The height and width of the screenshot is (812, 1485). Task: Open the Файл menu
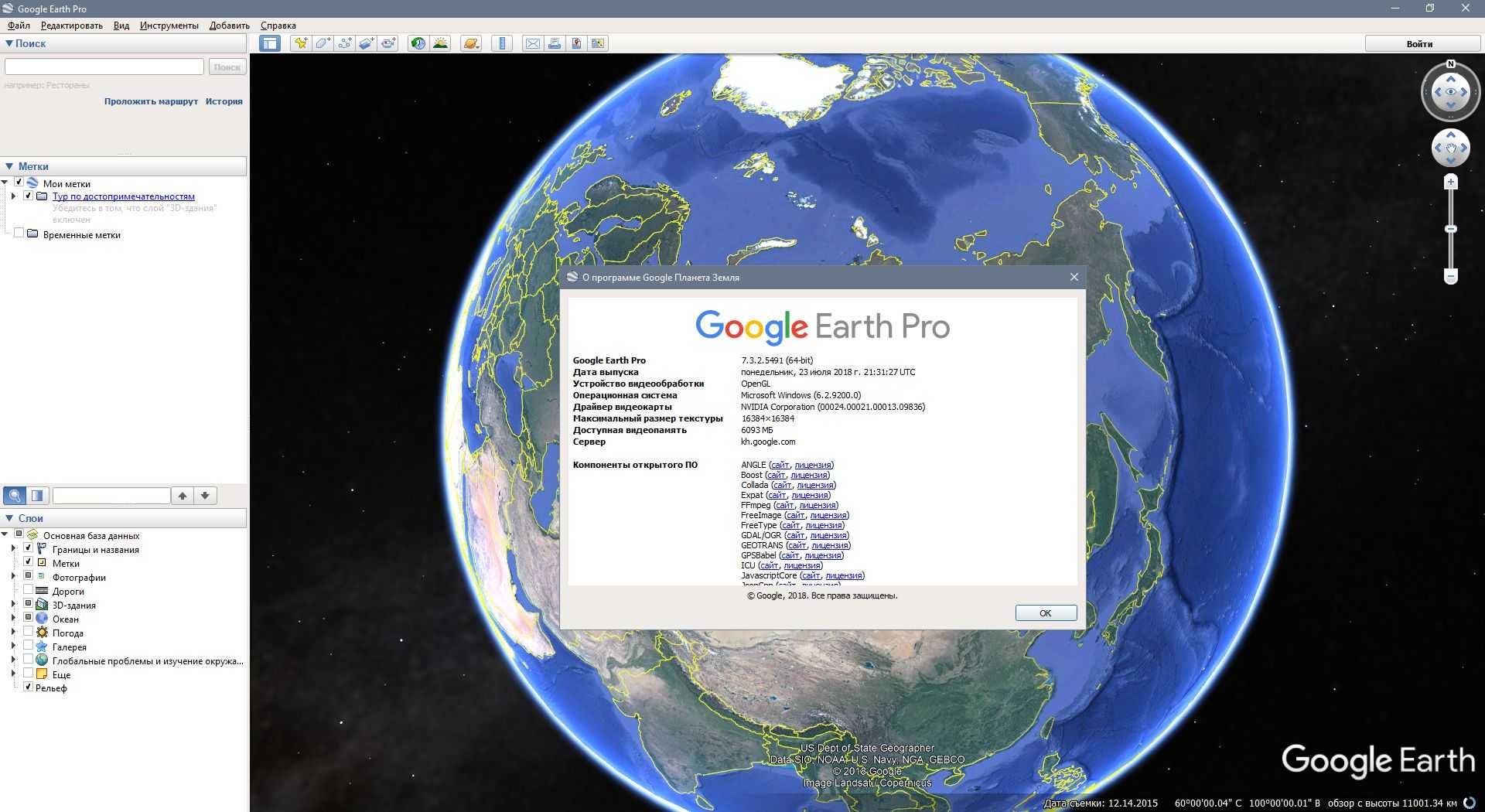click(19, 26)
